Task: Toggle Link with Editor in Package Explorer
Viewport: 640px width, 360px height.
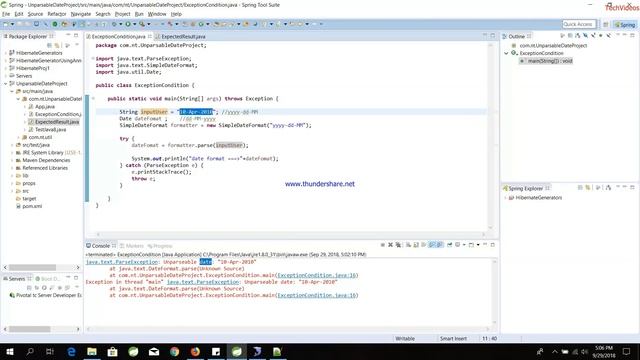Action: coord(57,45)
